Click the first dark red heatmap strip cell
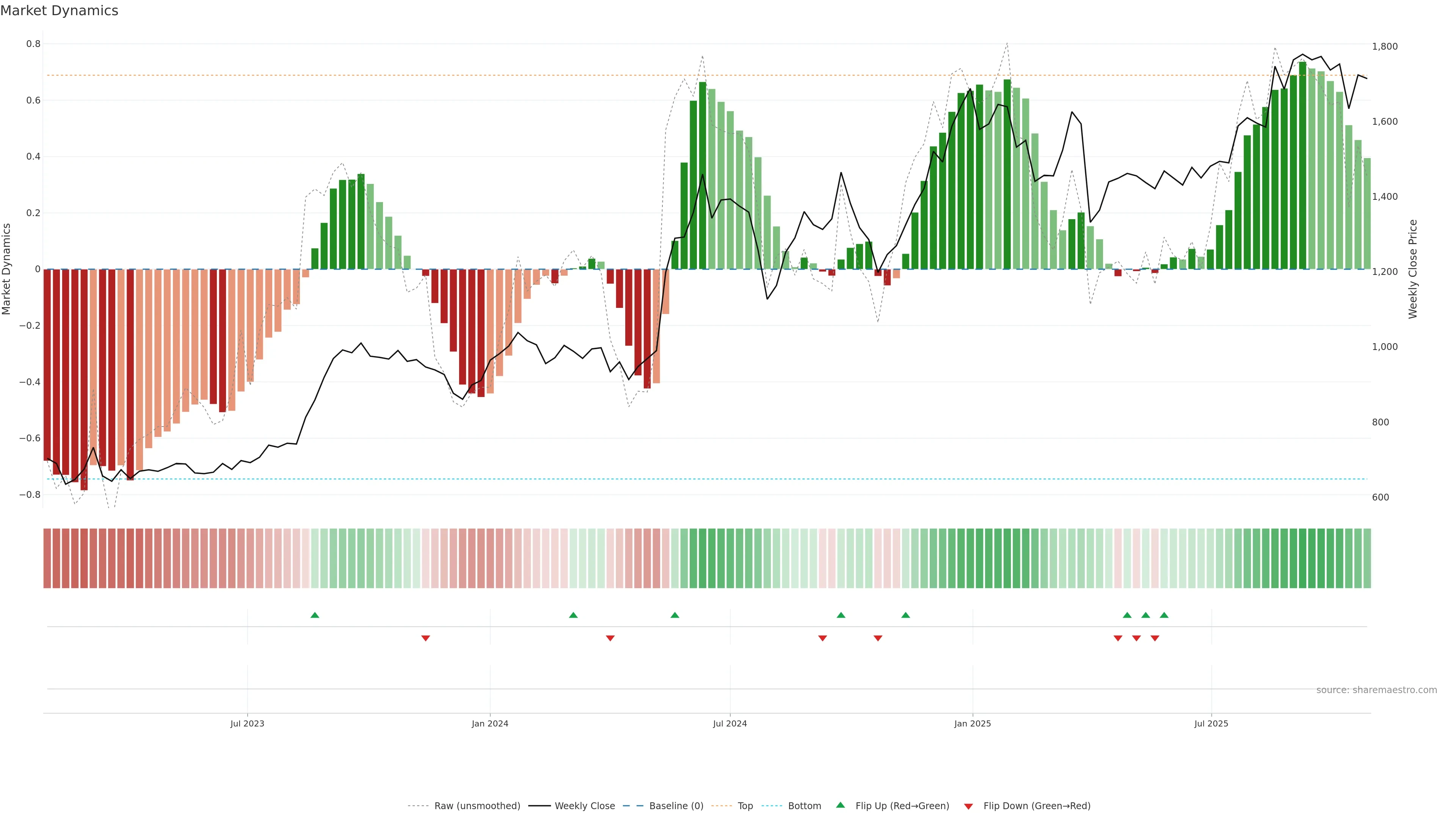The image size is (1456, 819). (47, 558)
